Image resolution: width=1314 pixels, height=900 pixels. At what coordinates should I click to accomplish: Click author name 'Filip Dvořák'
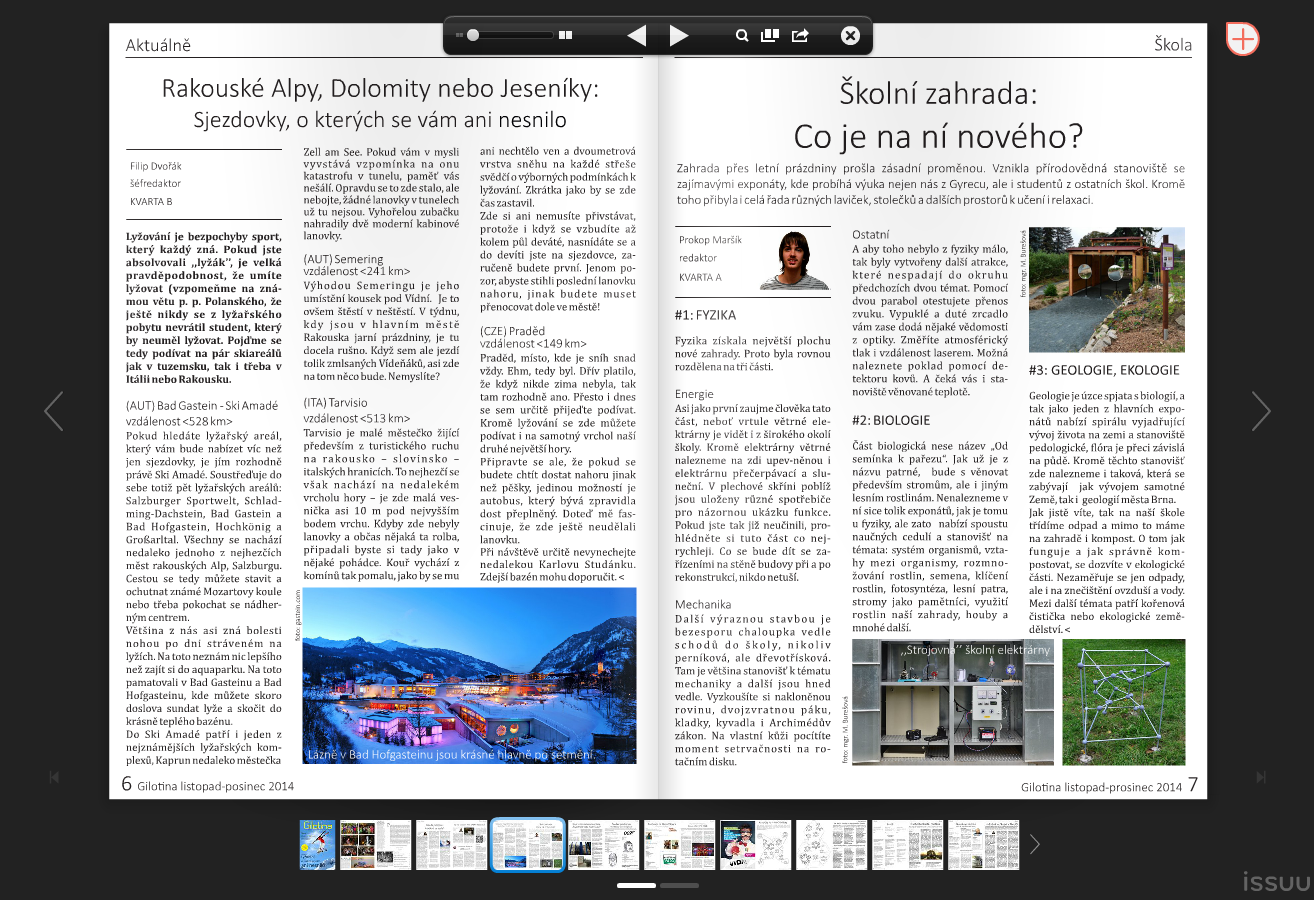click(156, 166)
